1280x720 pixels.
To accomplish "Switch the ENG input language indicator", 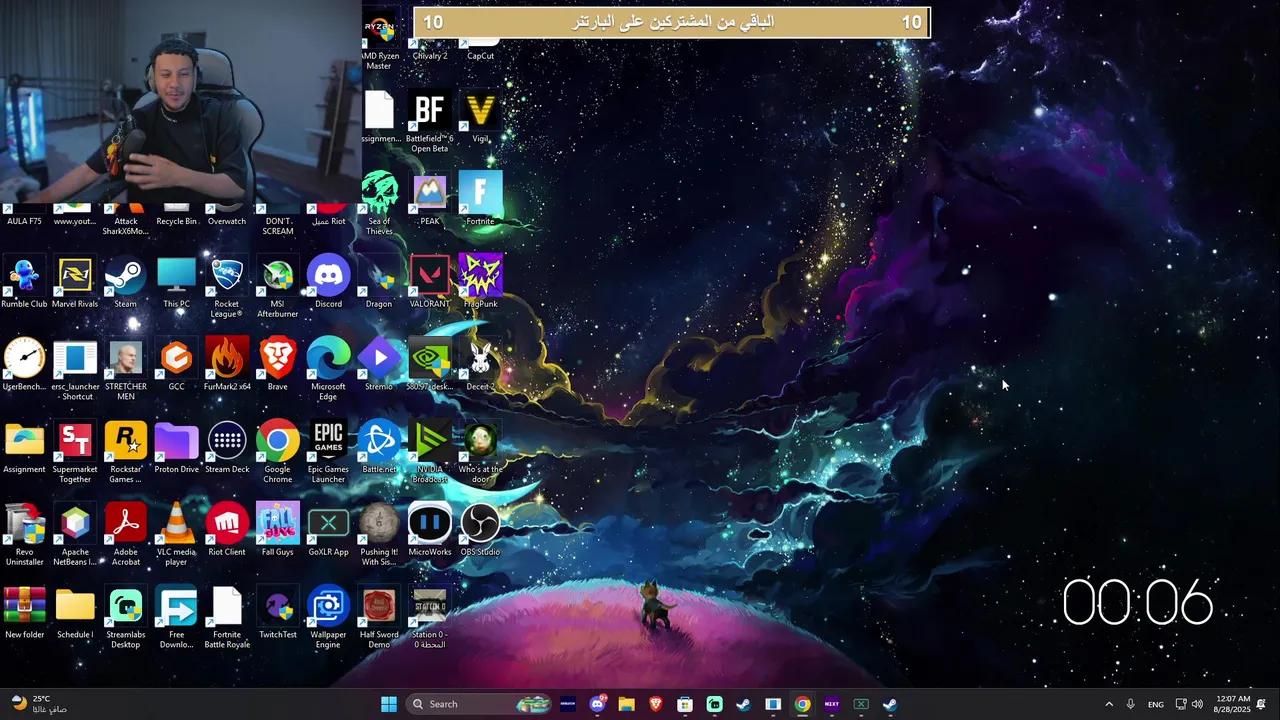I will [1155, 704].
